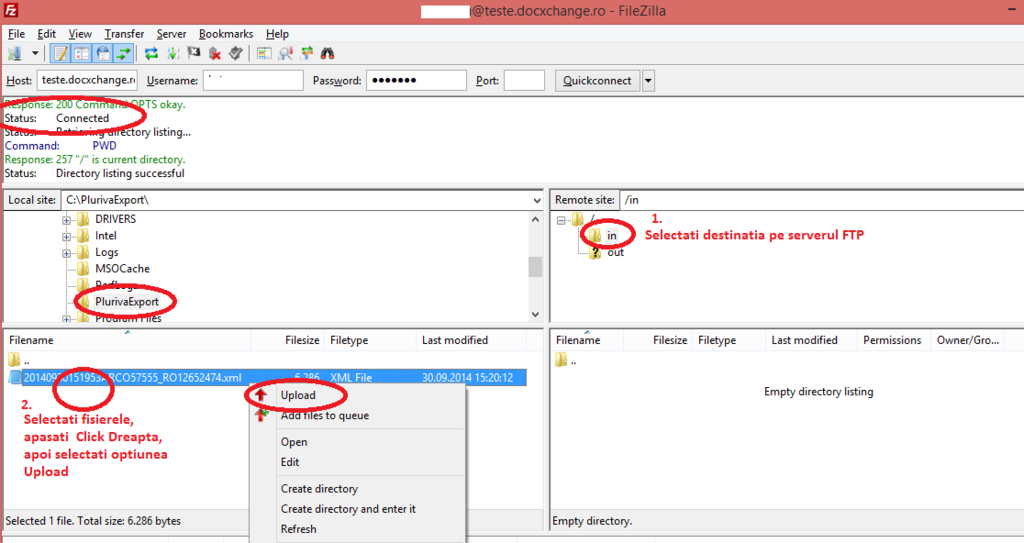Toggle the local directory tree display
The width and height of the screenshot is (1024, 543).
point(81,53)
